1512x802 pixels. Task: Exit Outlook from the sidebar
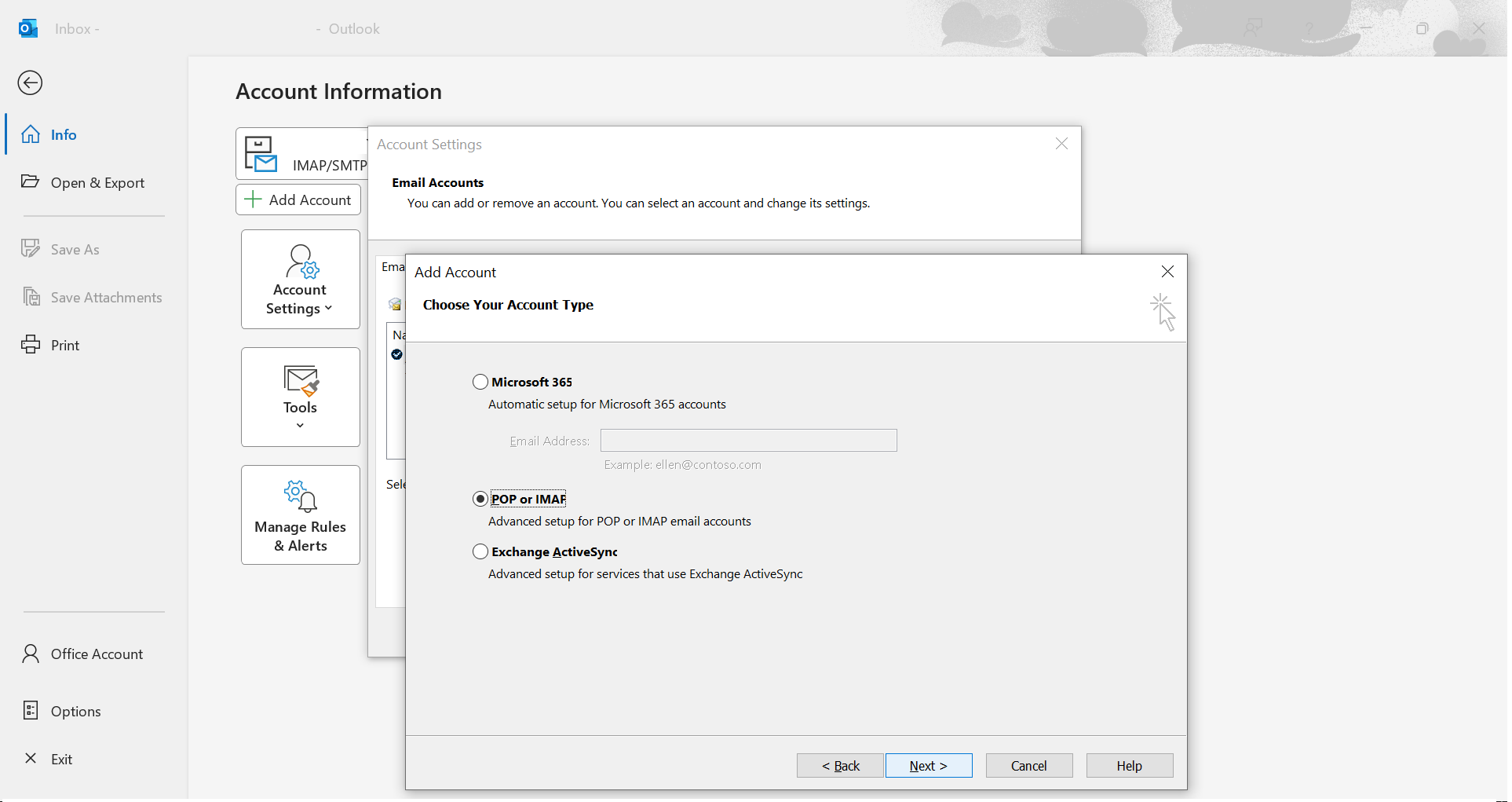pyautogui.click(x=94, y=759)
